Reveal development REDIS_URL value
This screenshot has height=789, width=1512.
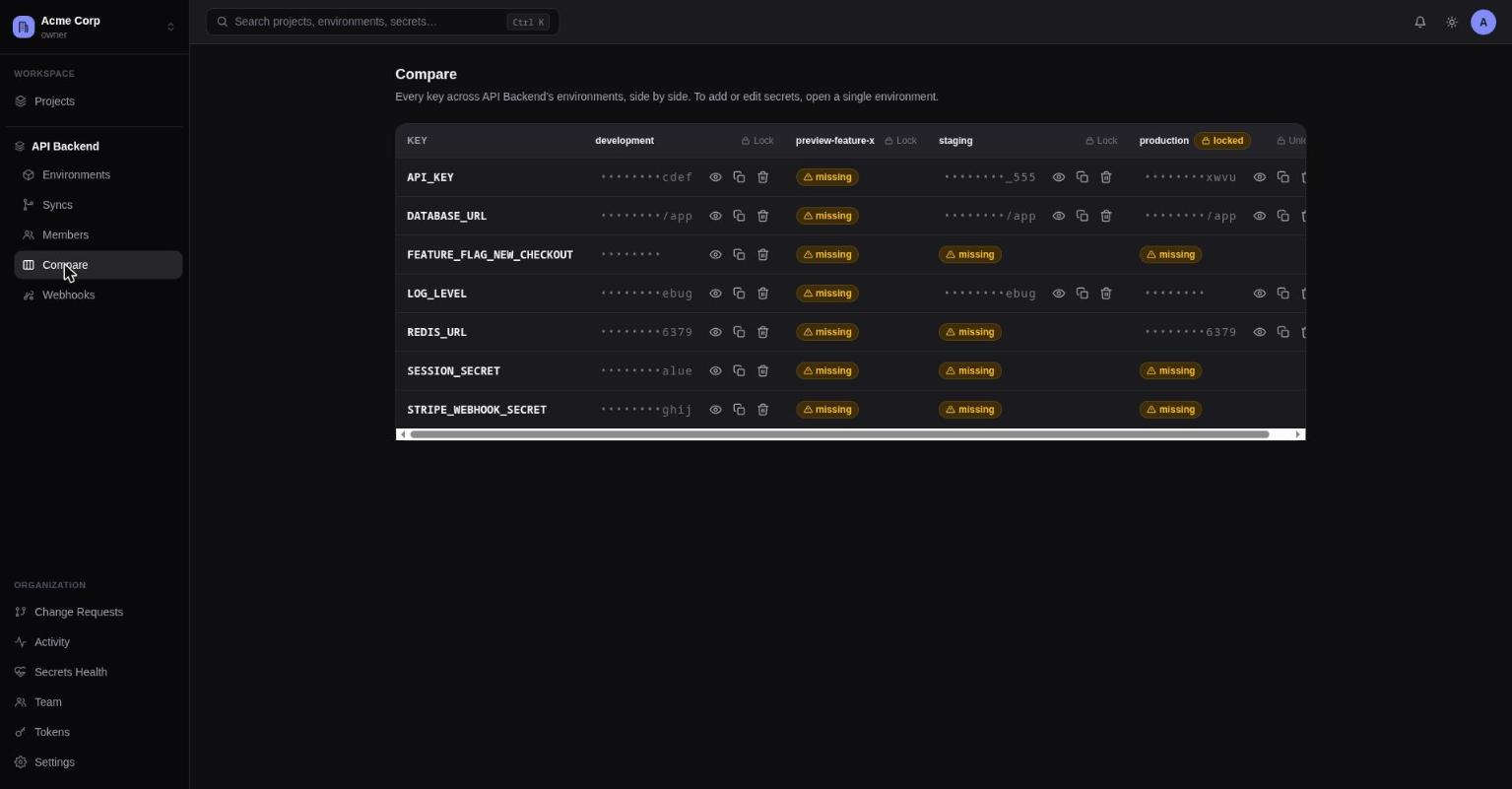(715, 332)
